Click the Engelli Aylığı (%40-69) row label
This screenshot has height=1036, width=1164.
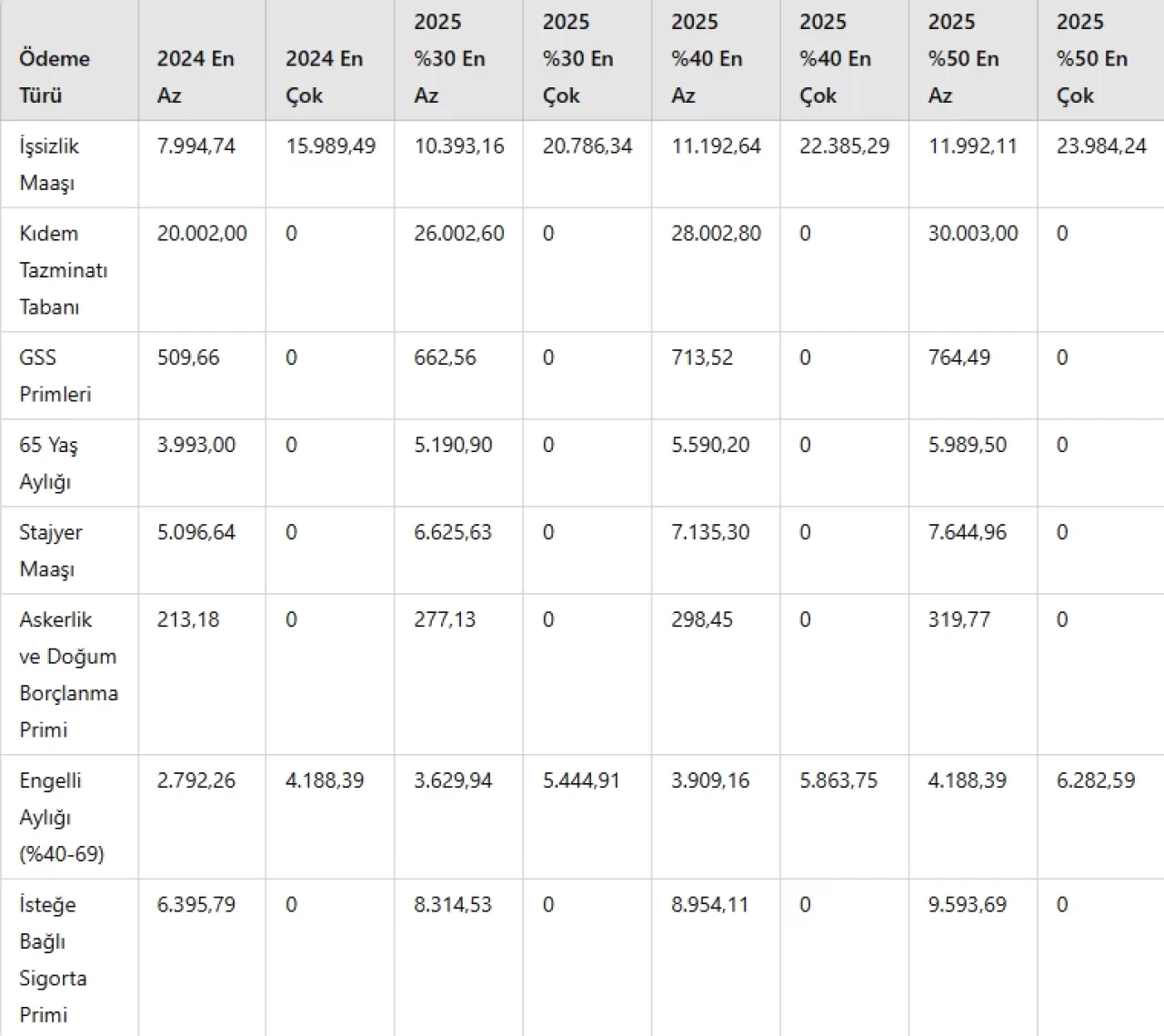tap(61, 816)
